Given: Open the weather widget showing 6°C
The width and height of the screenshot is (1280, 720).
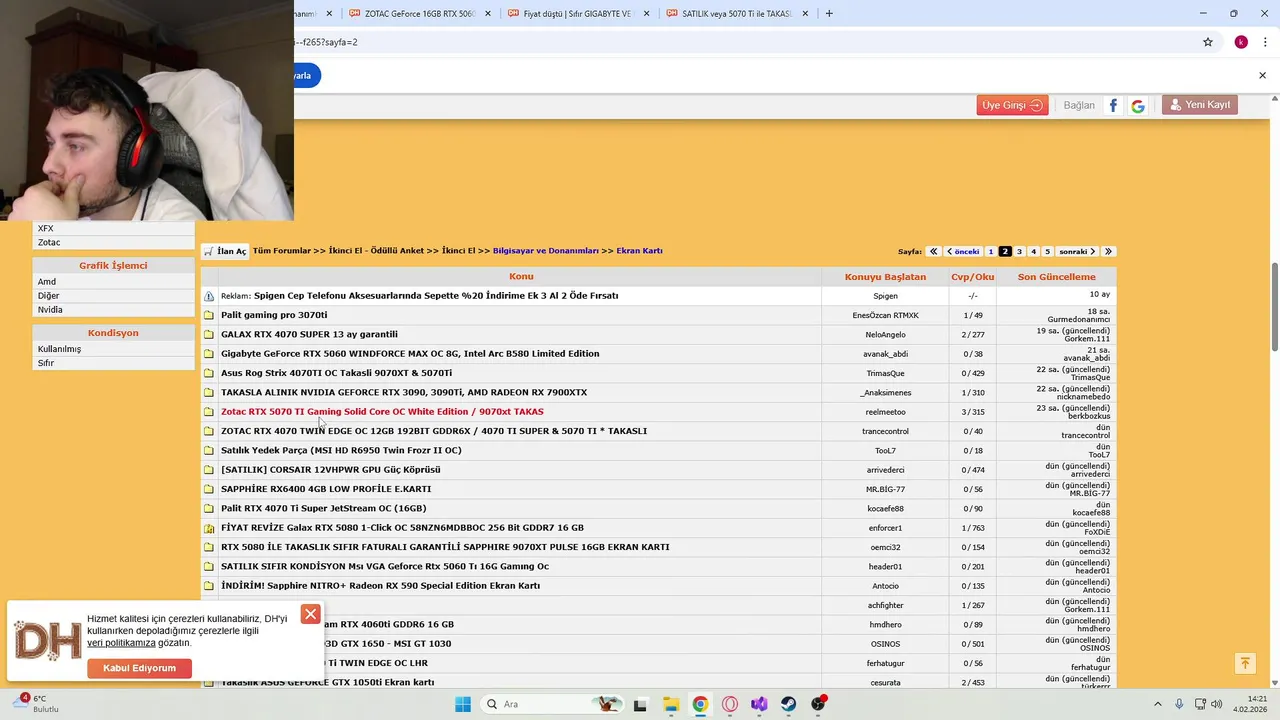Looking at the screenshot, I should pyautogui.click(x=35, y=704).
